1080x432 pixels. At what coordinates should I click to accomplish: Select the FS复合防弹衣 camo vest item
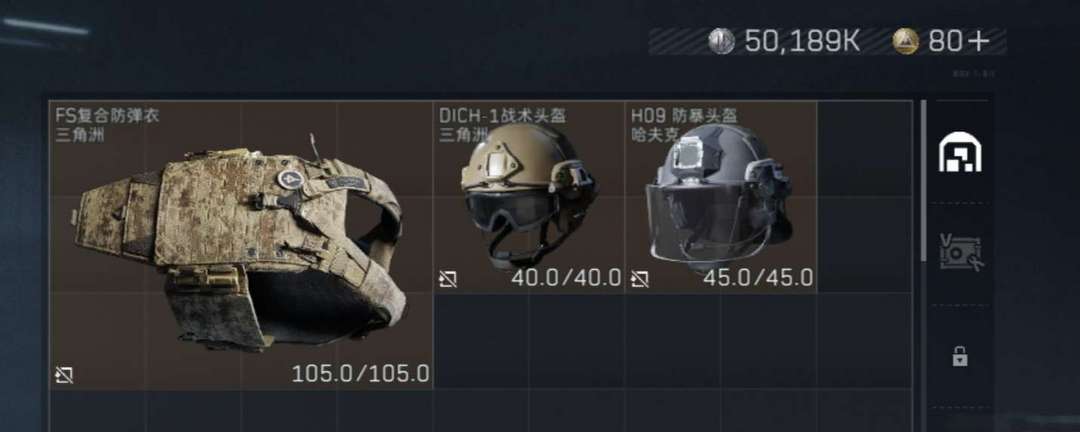(242, 245)
